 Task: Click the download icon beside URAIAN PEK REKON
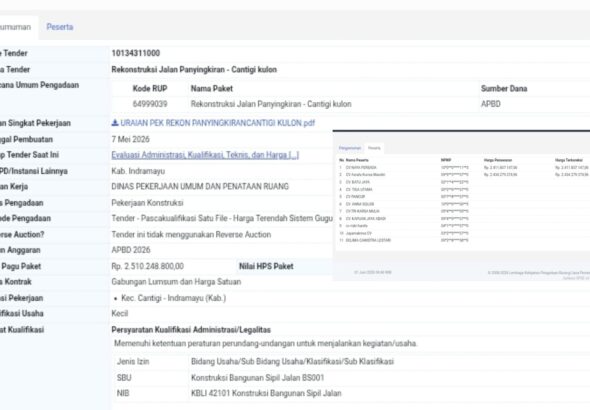pos(115,123)
